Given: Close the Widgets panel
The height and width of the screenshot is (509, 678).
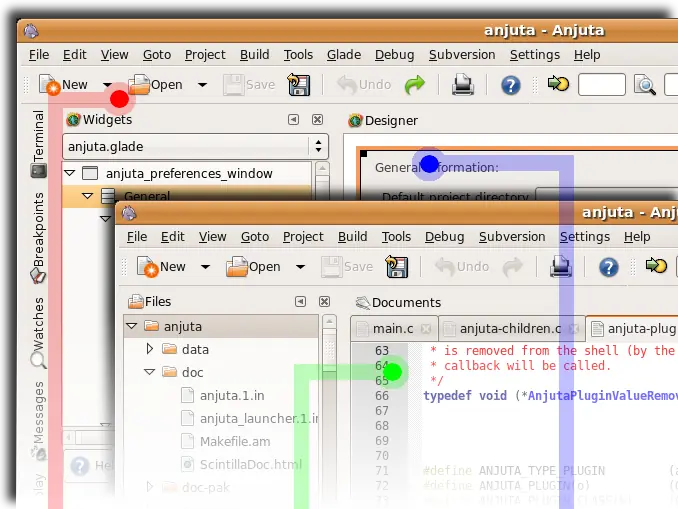Looking at the screenshot, I should pyautogui.click(x=317, y=119).
